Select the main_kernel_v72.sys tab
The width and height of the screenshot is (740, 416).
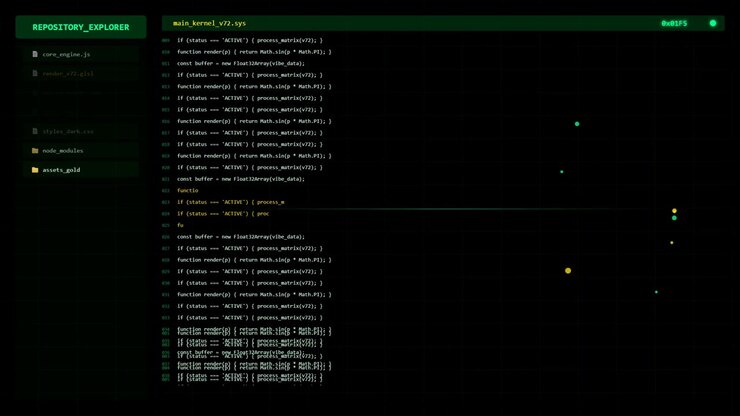[x=209, y=23]
